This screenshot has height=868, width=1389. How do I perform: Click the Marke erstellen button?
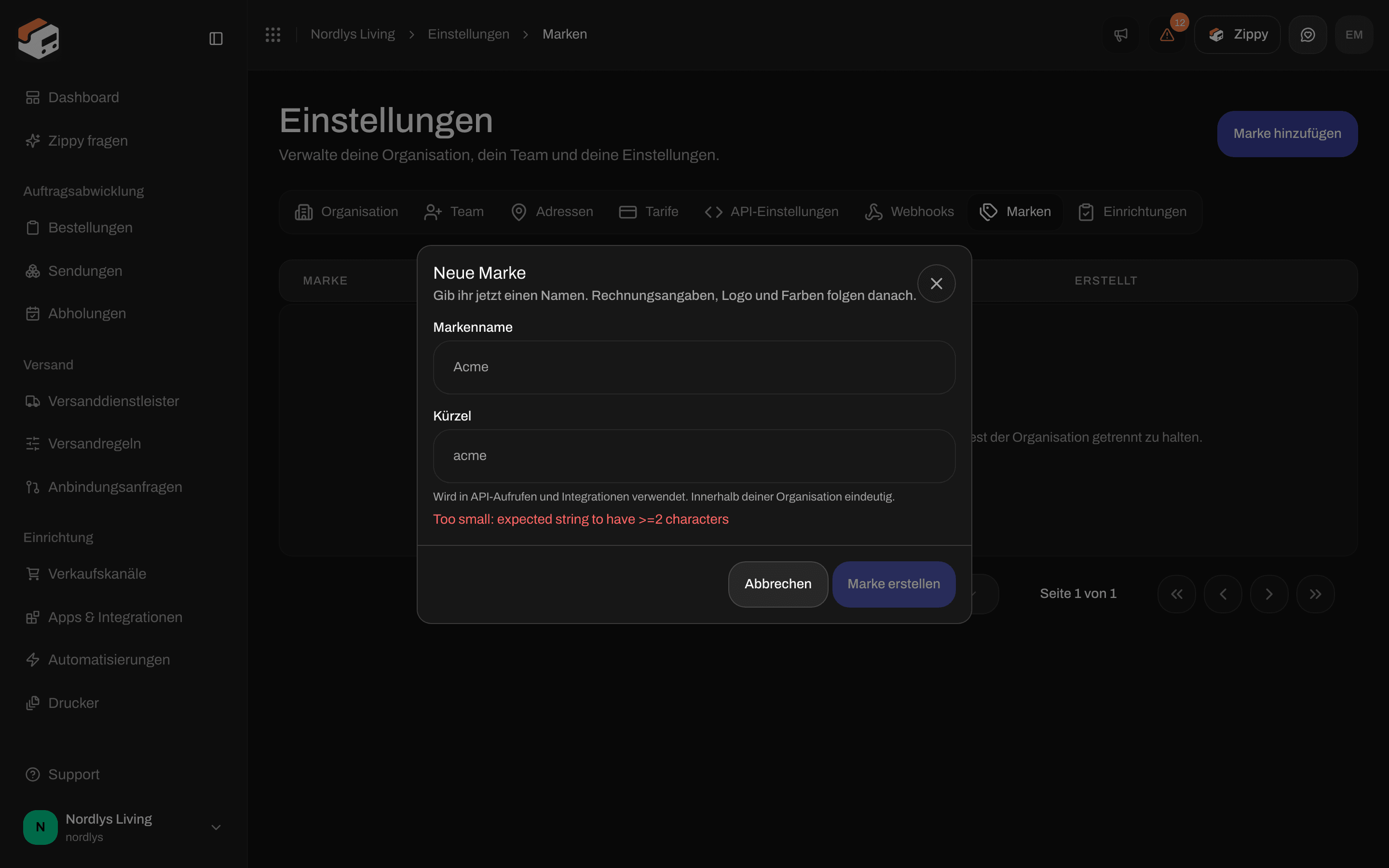[x=894, y=584]
